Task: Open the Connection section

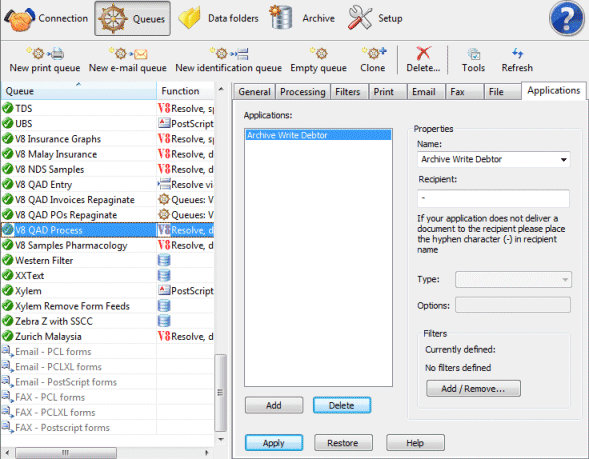Action: [46, 18]
